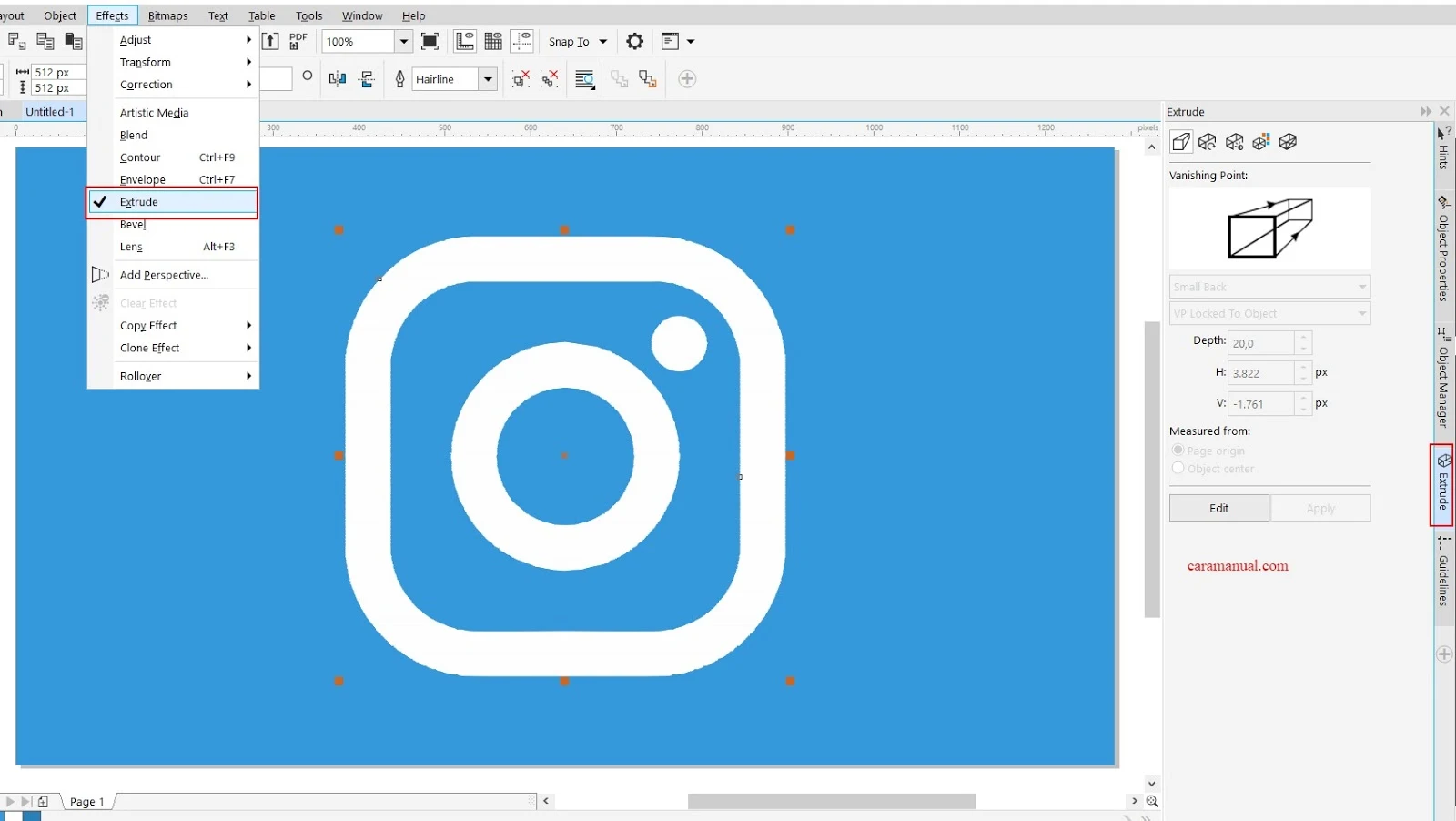This screenshot has height=821, width=1456.
Task: Click the Depth value field
Action: click(1261, 343)
